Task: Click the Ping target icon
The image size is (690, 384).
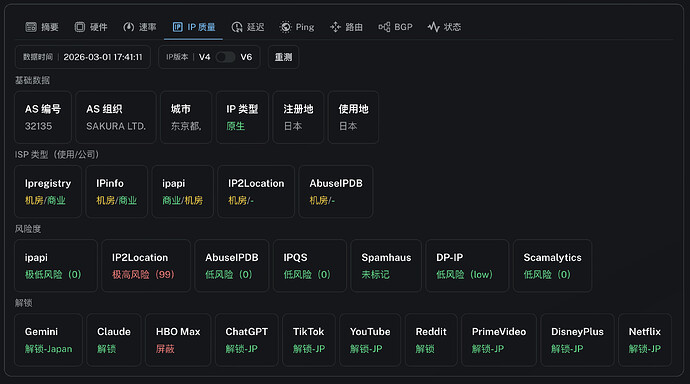Action: (x=286, y=27)
